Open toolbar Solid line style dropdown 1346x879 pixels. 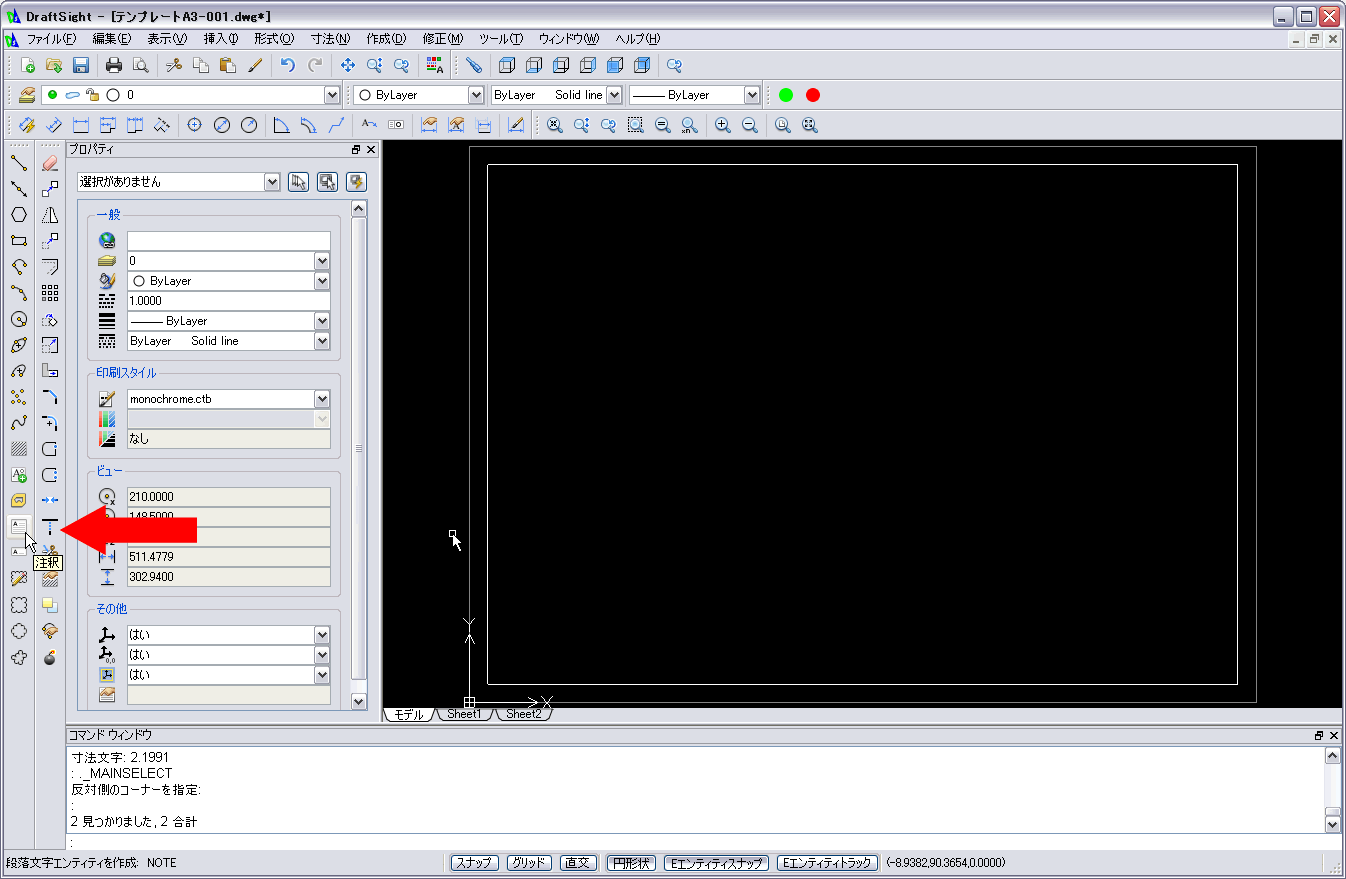click(x=614, y=95)
